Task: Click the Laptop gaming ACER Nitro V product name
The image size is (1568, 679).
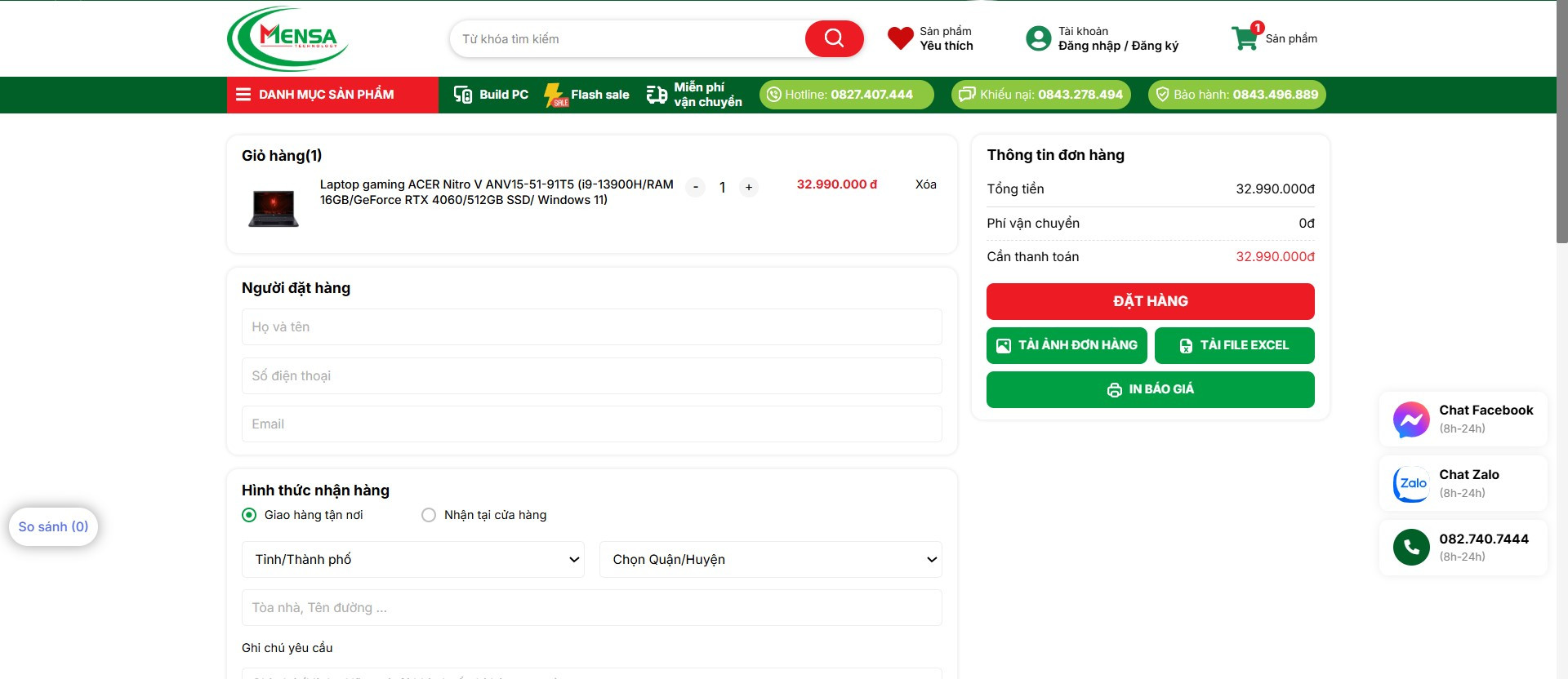Action: click(497, 192)
